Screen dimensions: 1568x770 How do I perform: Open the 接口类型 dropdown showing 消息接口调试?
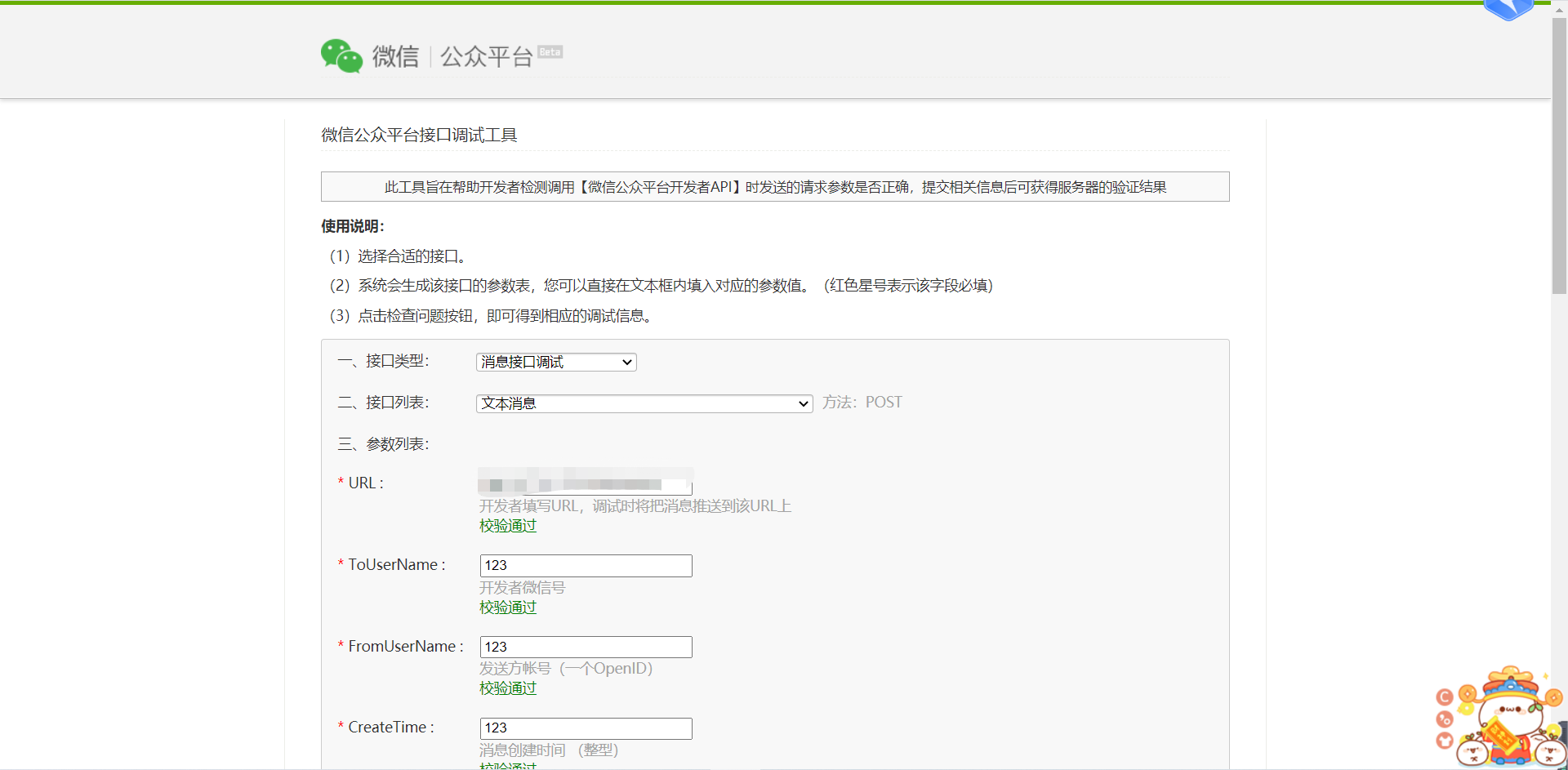(x=556, y=362)
